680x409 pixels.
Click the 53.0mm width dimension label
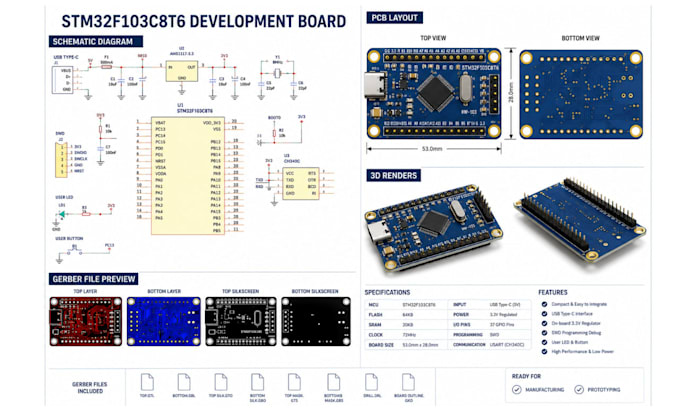pos(432,149)
